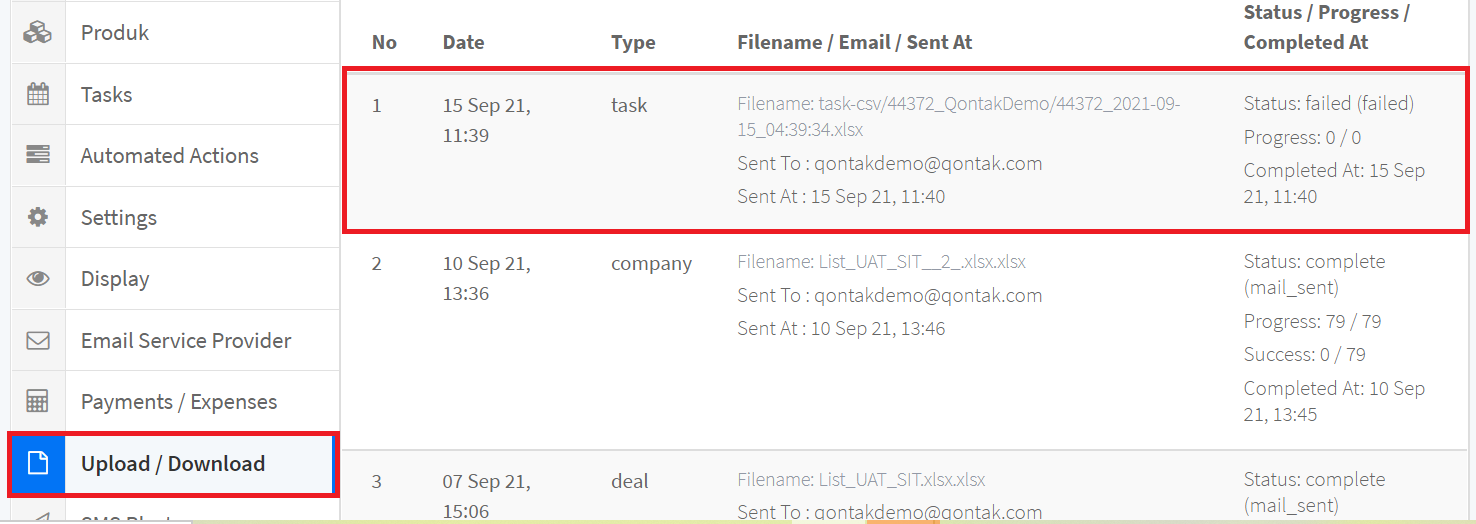Click the Display eye icon

coord(38,279)
